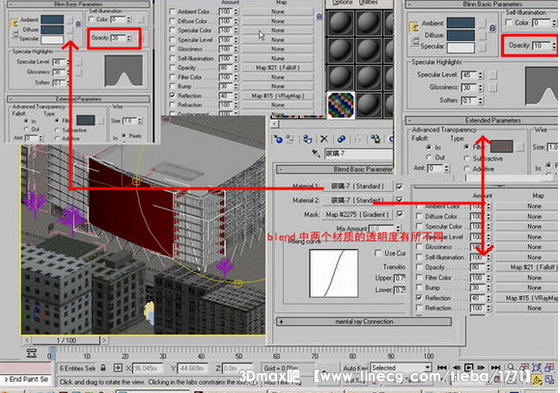Jump to the animation start frame
Viewport: 560px width, 393px height.
tap(442, 368)
